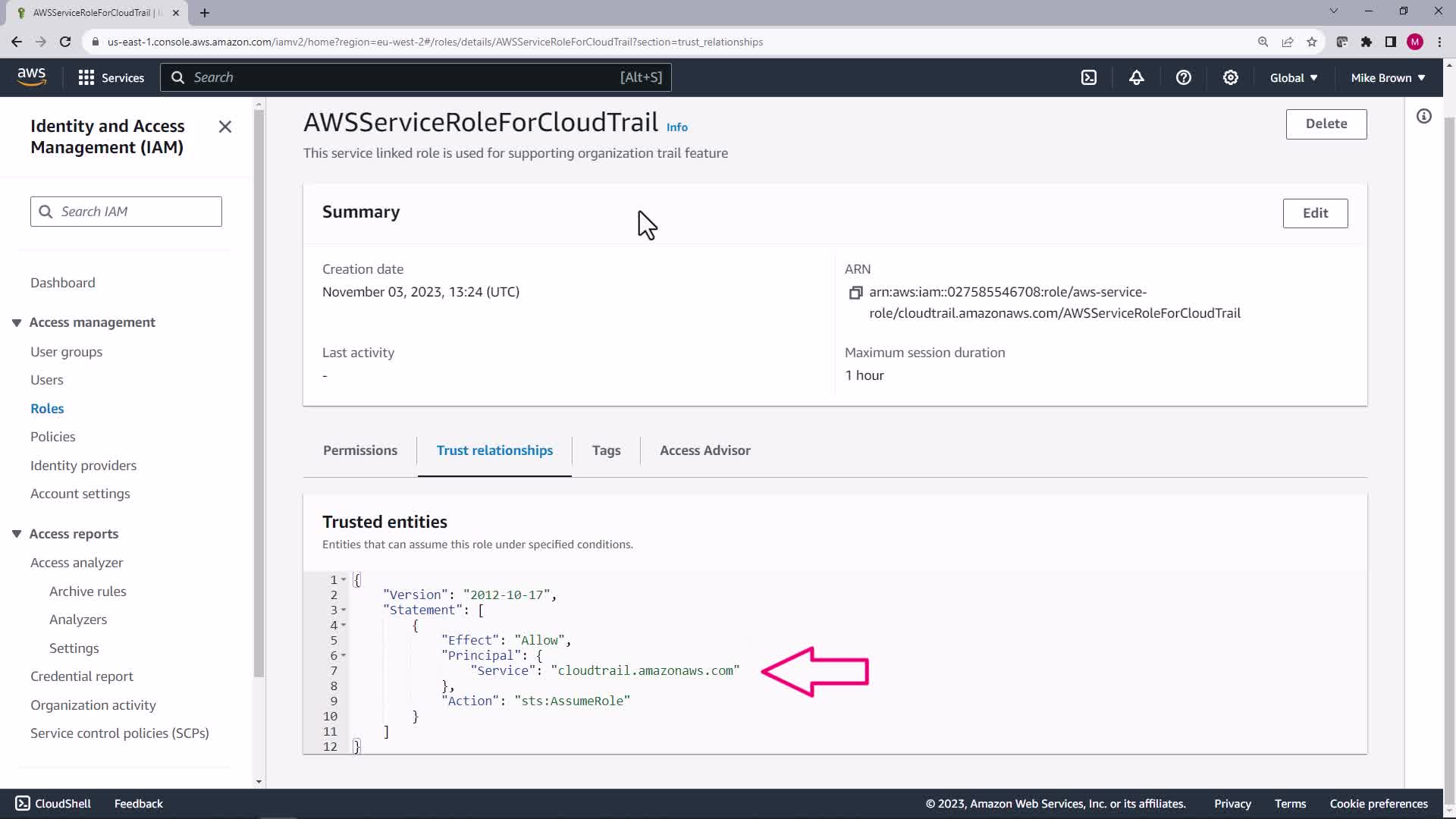The width and height of the screenshot is (1456, 819).
Task: Click the AWS logo home icon
Action: (31, 77)
